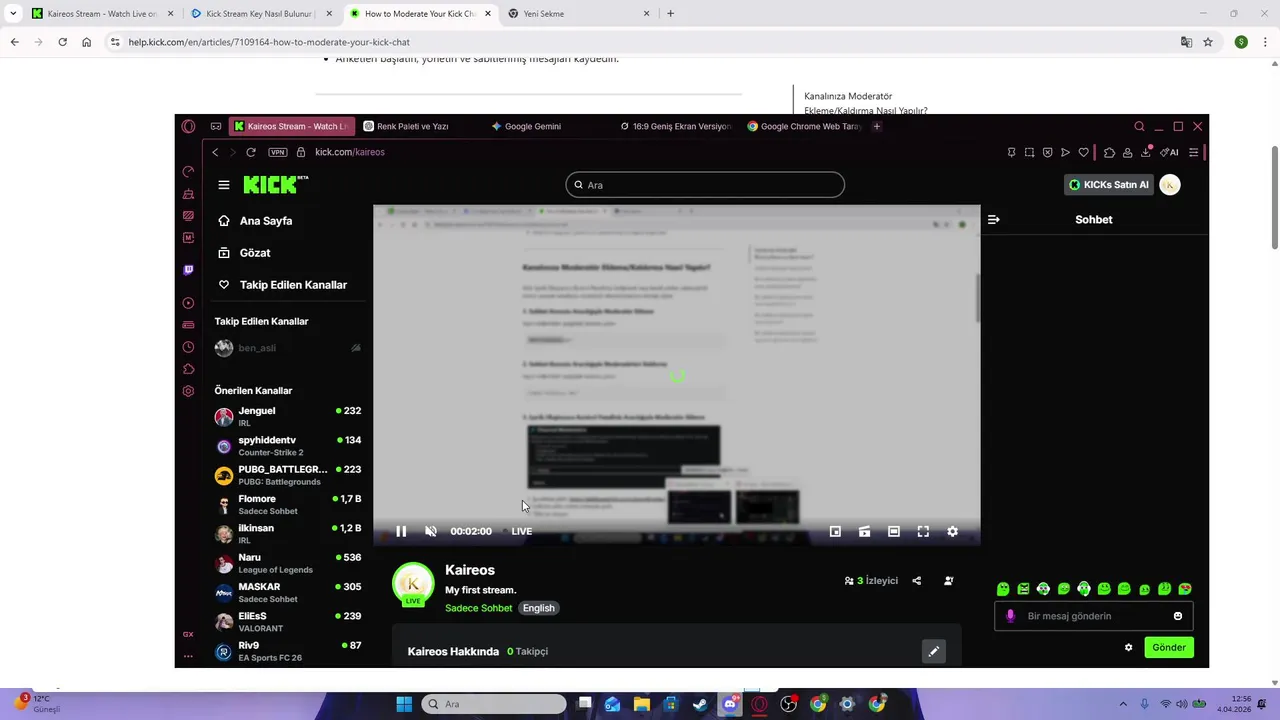Viewport: 1280px width, 720px height.
Task: Open Jenguel recommended channel
Action: pos(287,417)
